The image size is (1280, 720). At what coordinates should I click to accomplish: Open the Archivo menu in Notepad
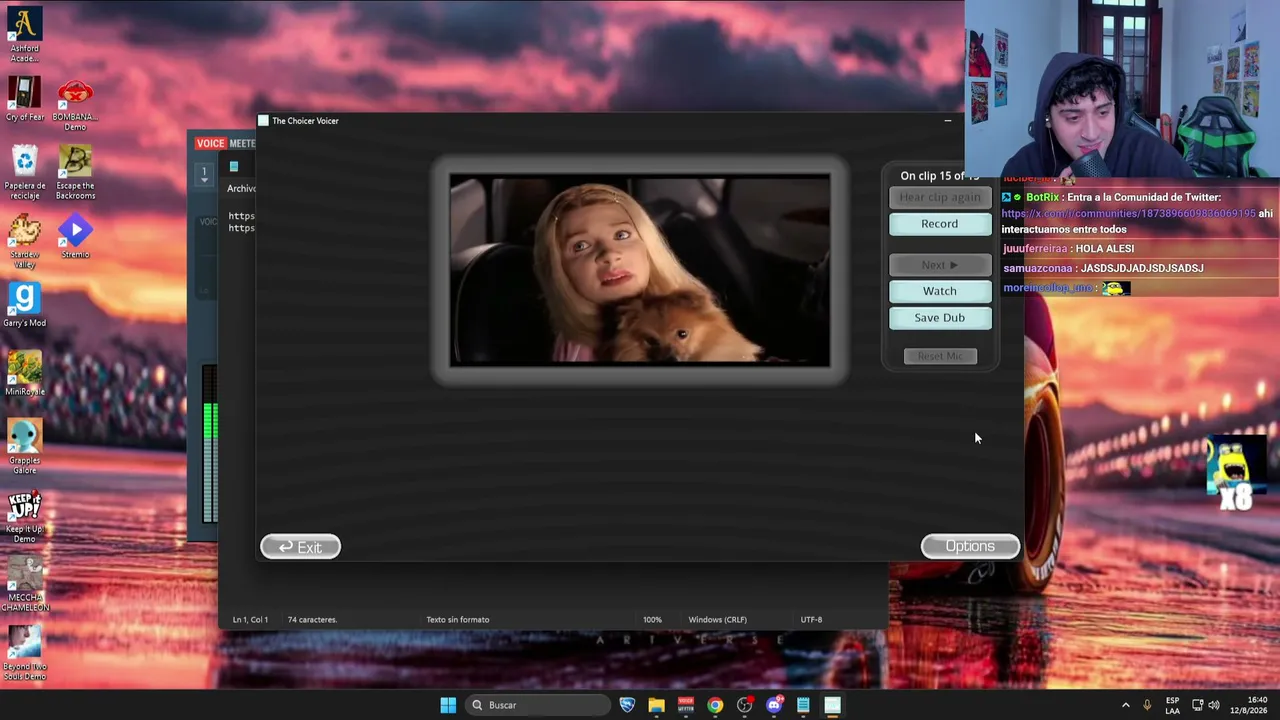point(241,188)
